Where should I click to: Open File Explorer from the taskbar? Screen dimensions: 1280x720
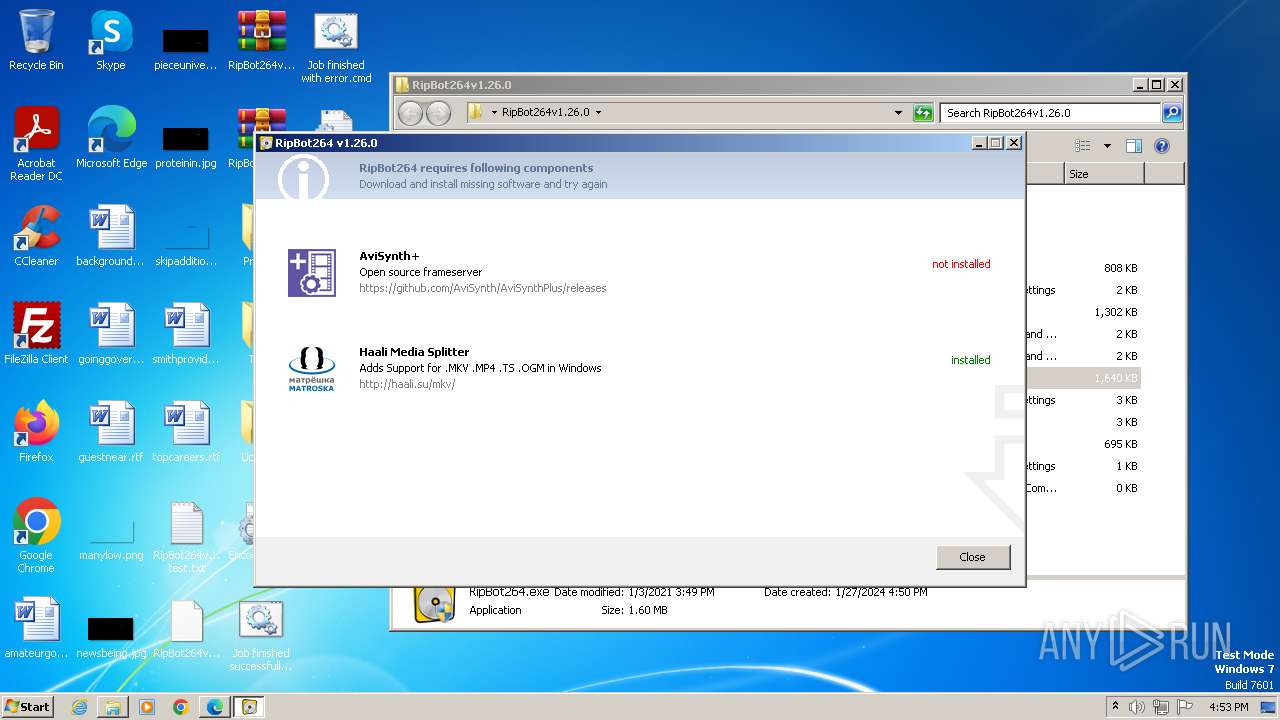point(113,707)
